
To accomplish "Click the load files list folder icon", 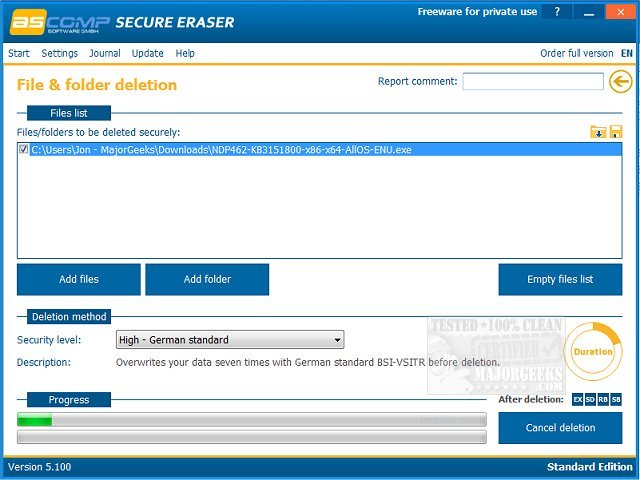I will (598, 132).
